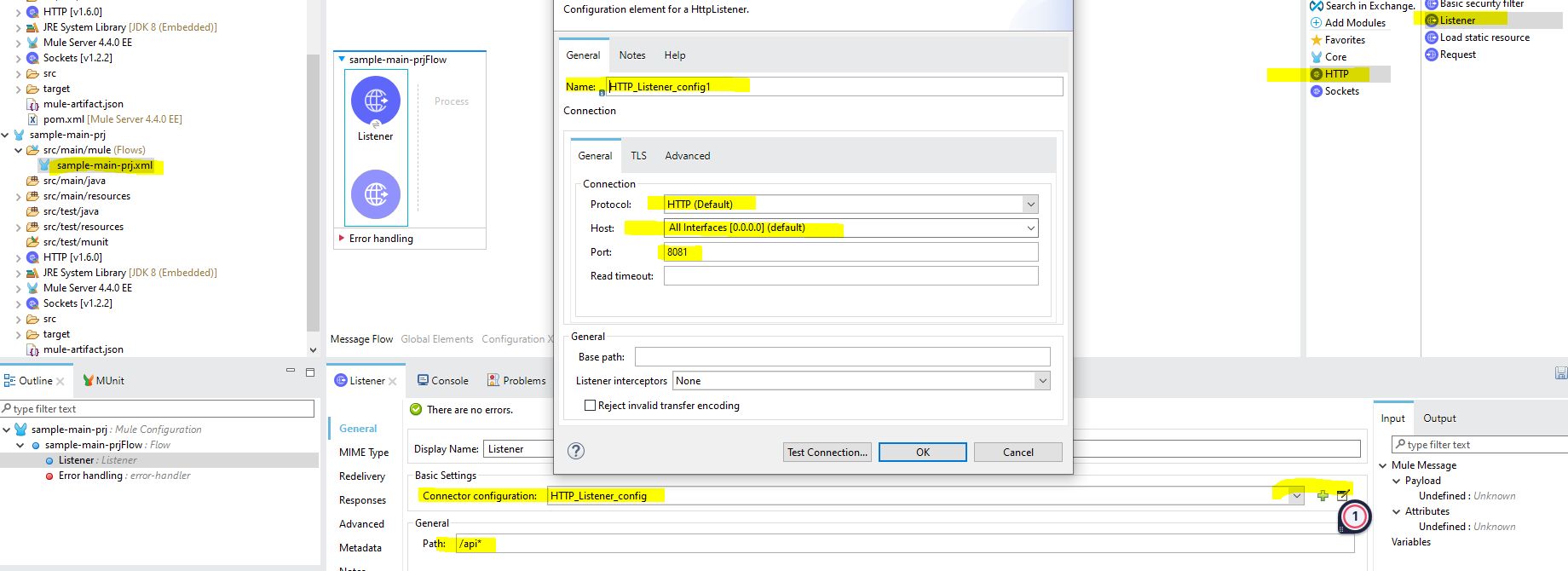Select Listener in the HTTP palette operations
The height and width of the screenshot is (571, 1568).
tap(1456, 20)
